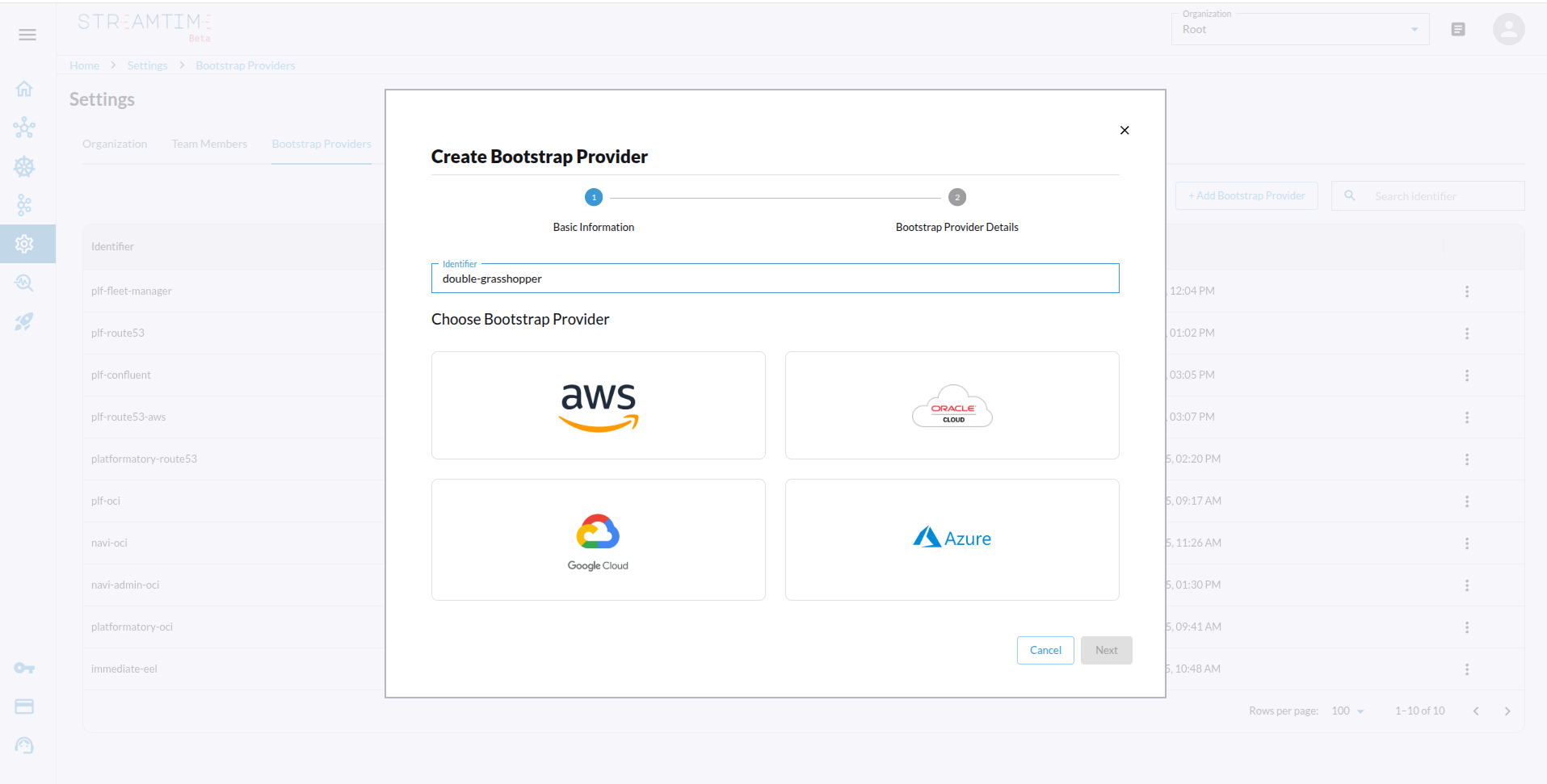The width and height of the screenshot is (1547, 784).
Task: Open row menu for immediate-eel
Action: click(x=1467, y=669)
